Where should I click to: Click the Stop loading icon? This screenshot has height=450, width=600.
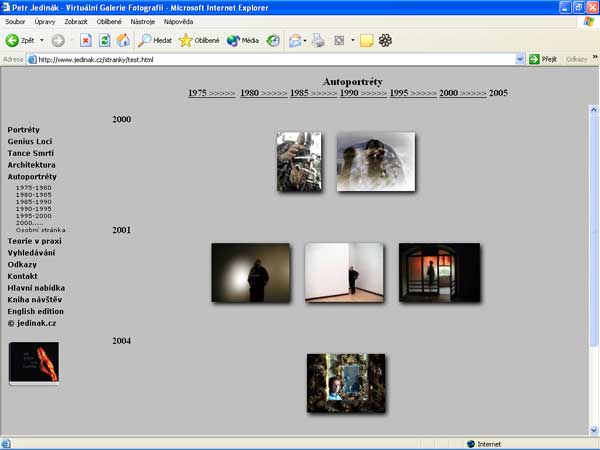(x=86, y=41)
